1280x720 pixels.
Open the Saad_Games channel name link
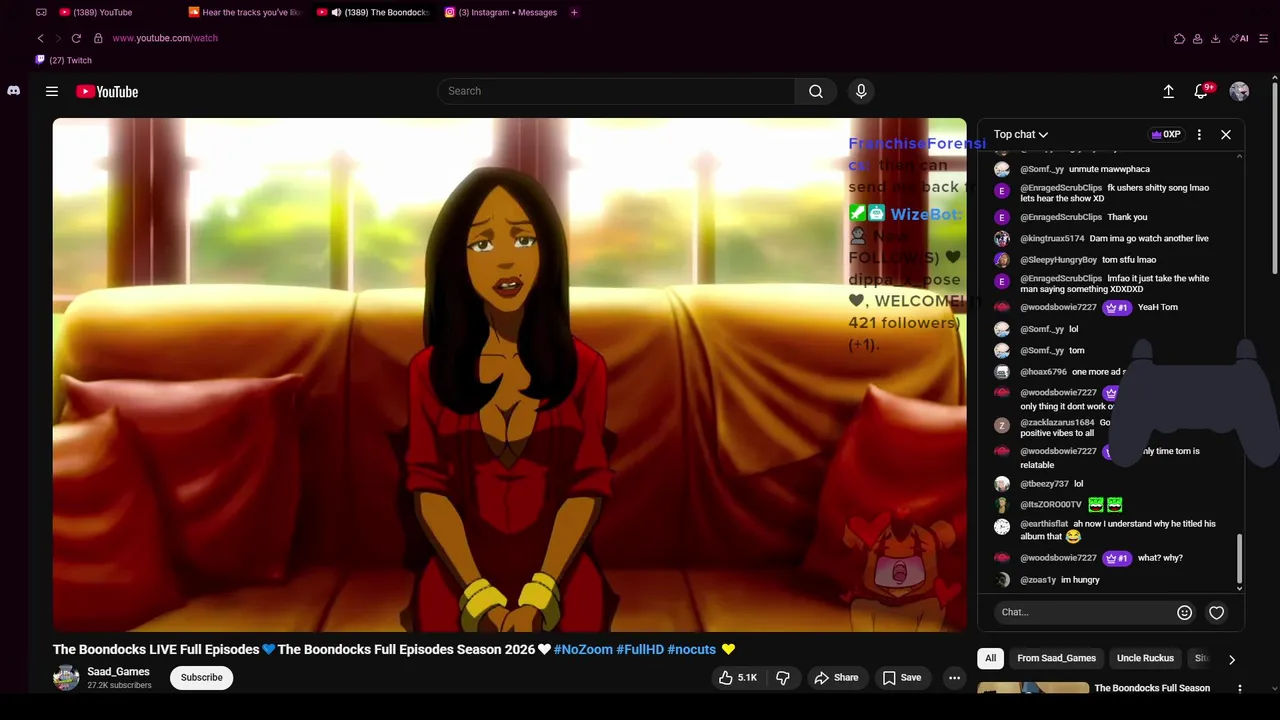(x=118, y=672)
